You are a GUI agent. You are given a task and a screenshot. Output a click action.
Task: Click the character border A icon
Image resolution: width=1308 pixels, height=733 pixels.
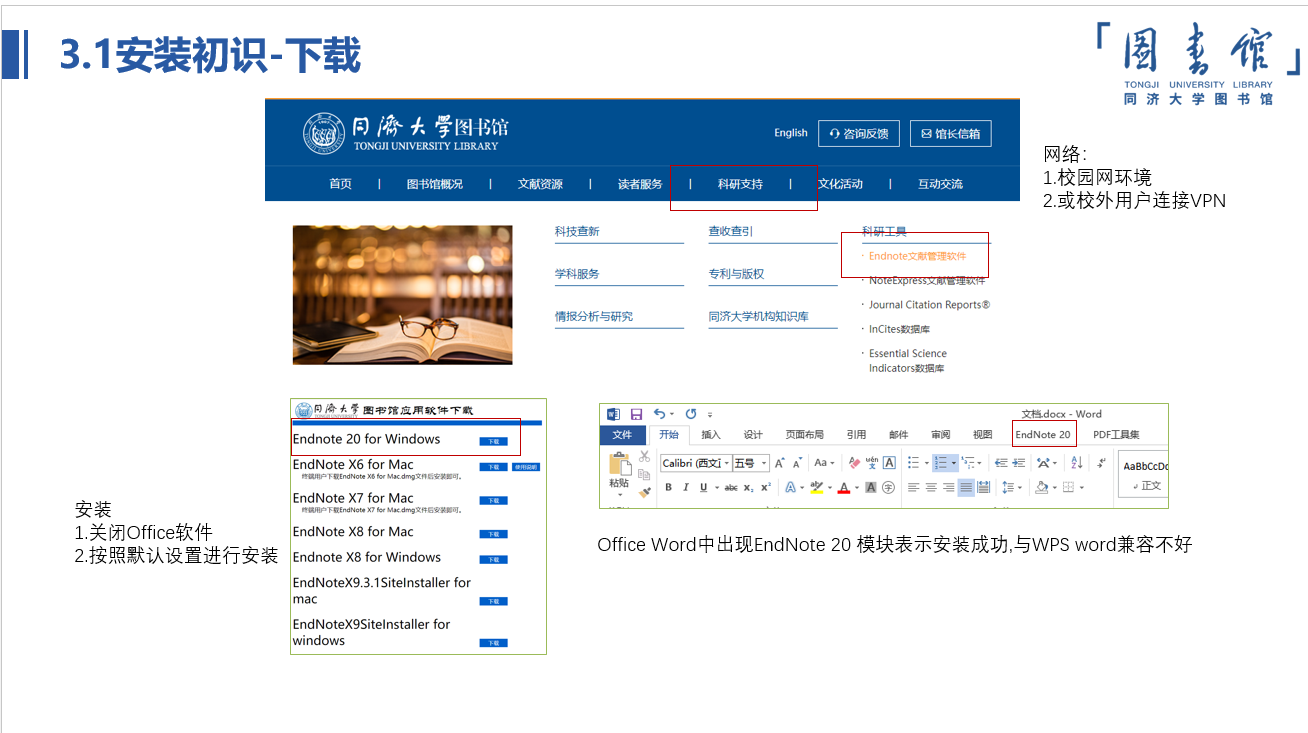(x=889, y=463)
